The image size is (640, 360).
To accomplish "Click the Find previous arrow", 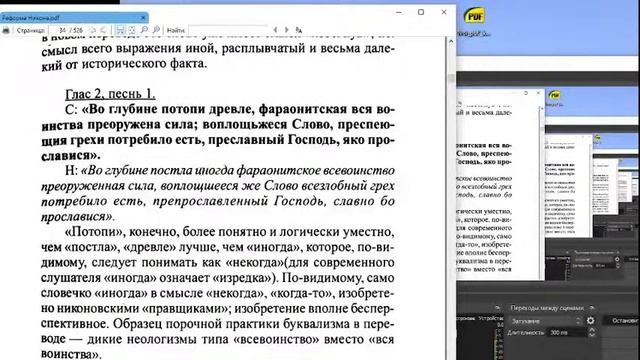I will pos(275,30).
